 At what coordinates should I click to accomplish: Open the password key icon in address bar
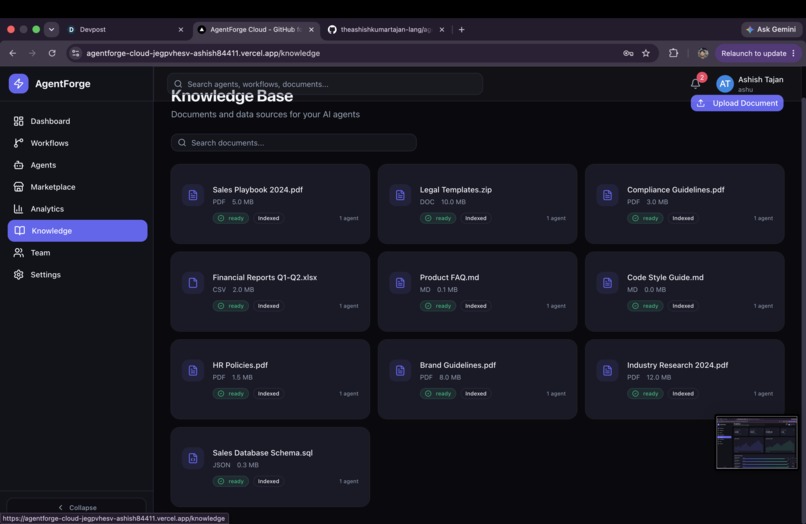click(x=628, y=53)
